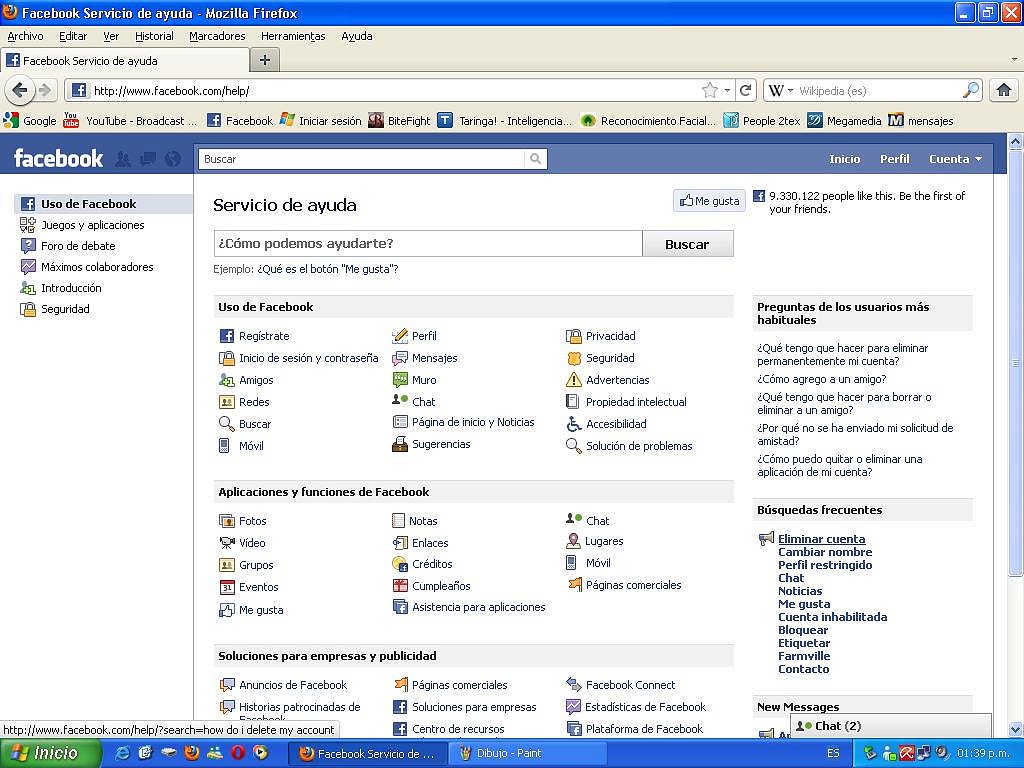Click the Advertencias warning triangle icon
Viewport: 1024px width, 768px height.
click(x=573, y=379)
